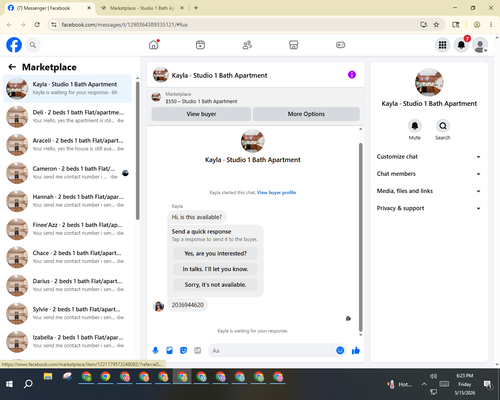The width and height of the screenshot is (500, 400).
Task: Open Chace - 2 beds 1 bath conversation
Action: [67, 257]
